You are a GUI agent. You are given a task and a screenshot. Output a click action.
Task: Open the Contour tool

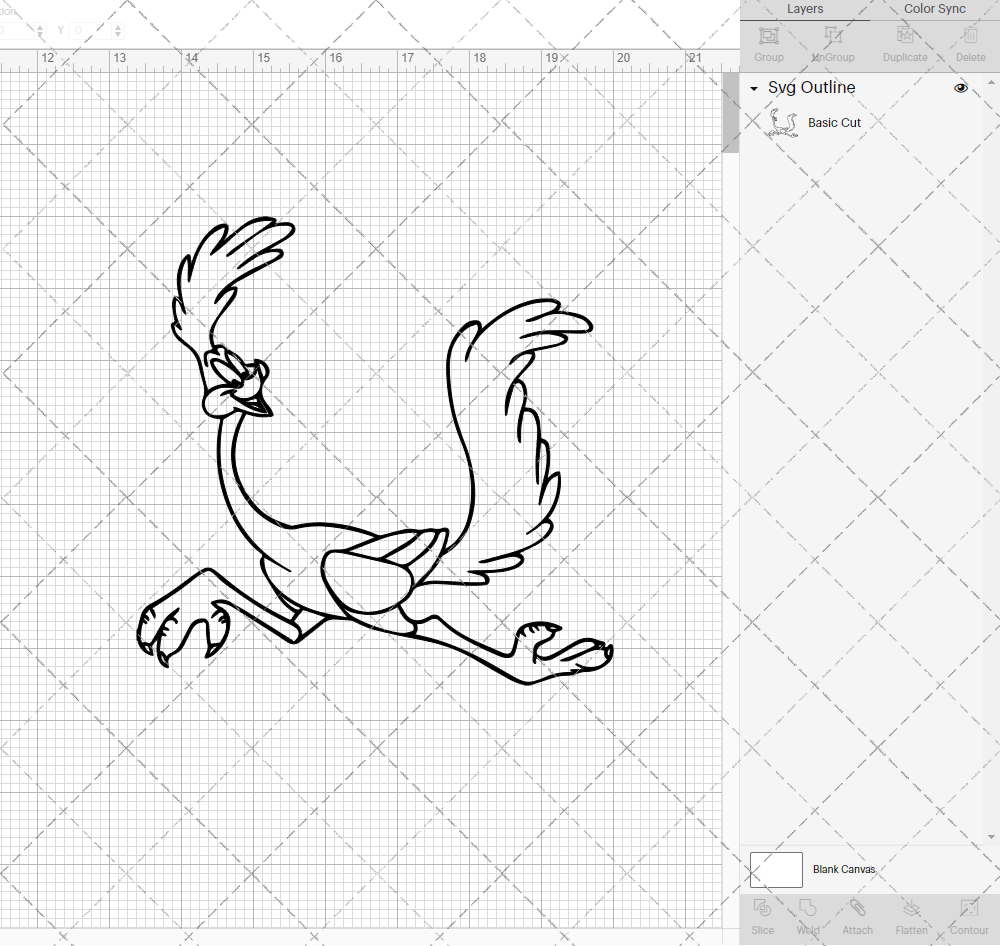pos(968,917)
